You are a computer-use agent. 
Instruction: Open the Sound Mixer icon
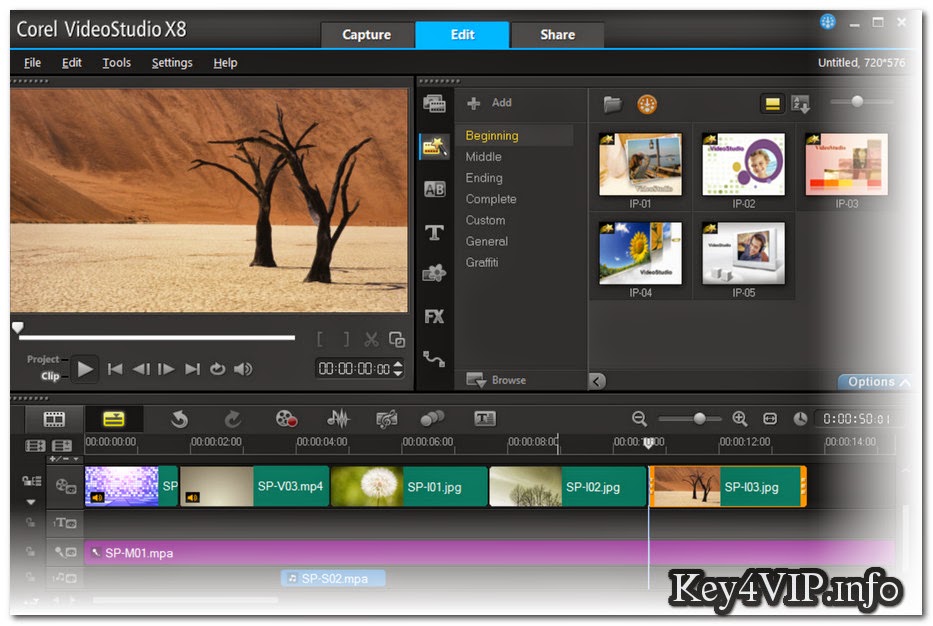(x=338, y=419)
